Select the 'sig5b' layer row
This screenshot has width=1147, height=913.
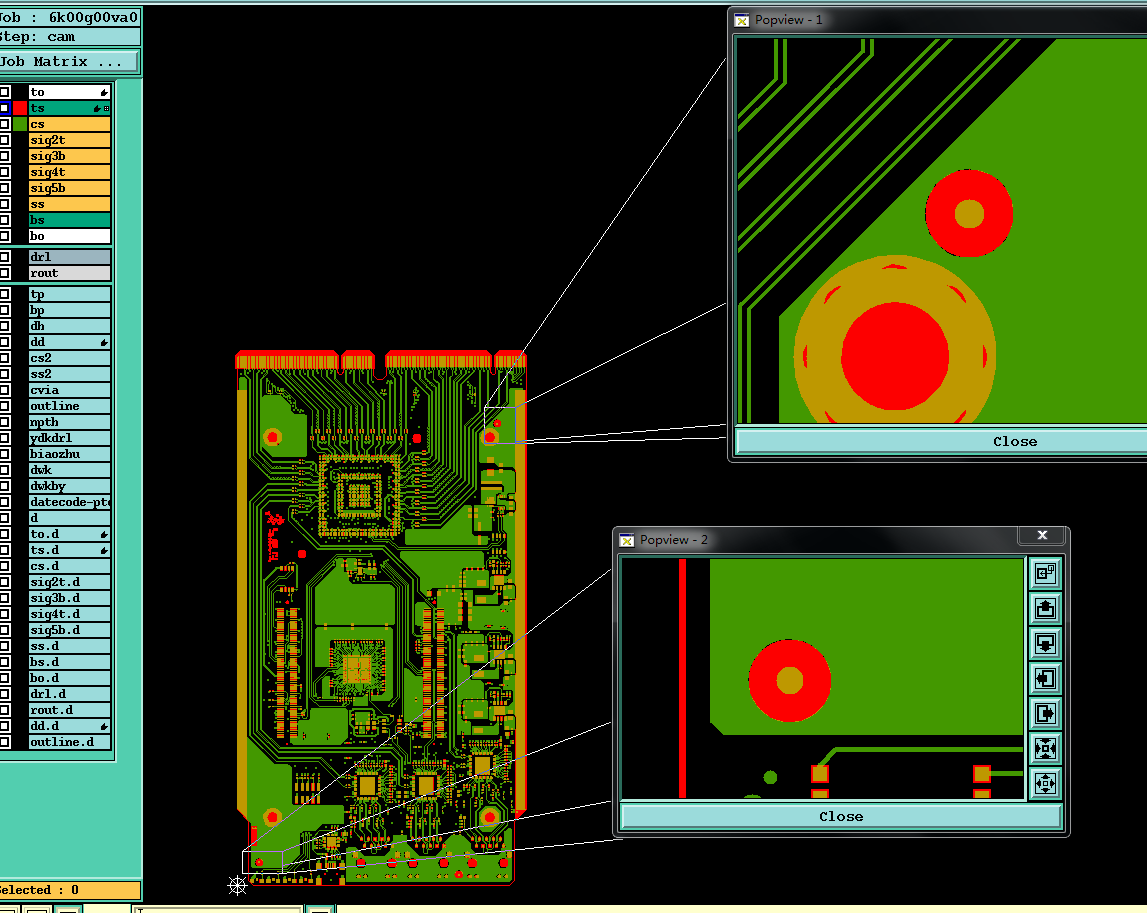click(69, 188)
